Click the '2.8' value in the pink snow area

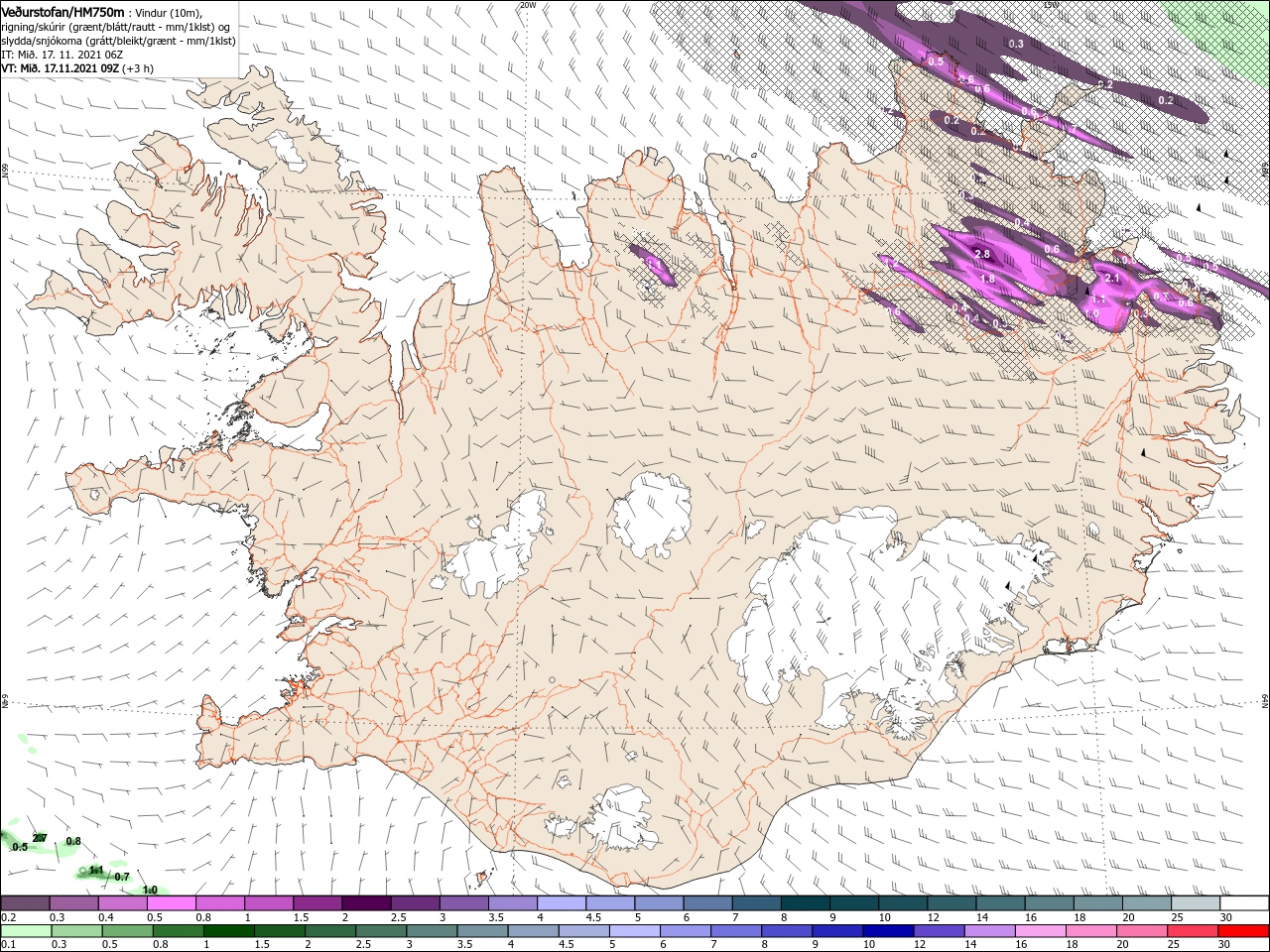coord(982,255)
